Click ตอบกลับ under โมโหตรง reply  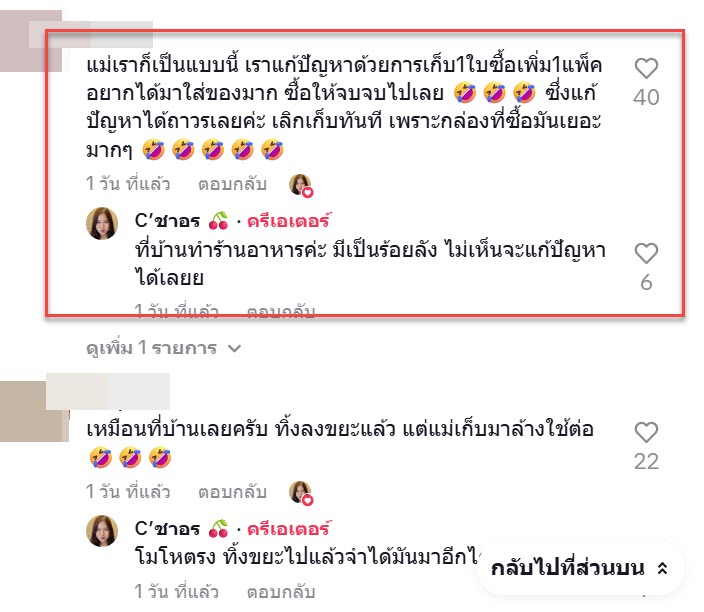coord(281,592)
